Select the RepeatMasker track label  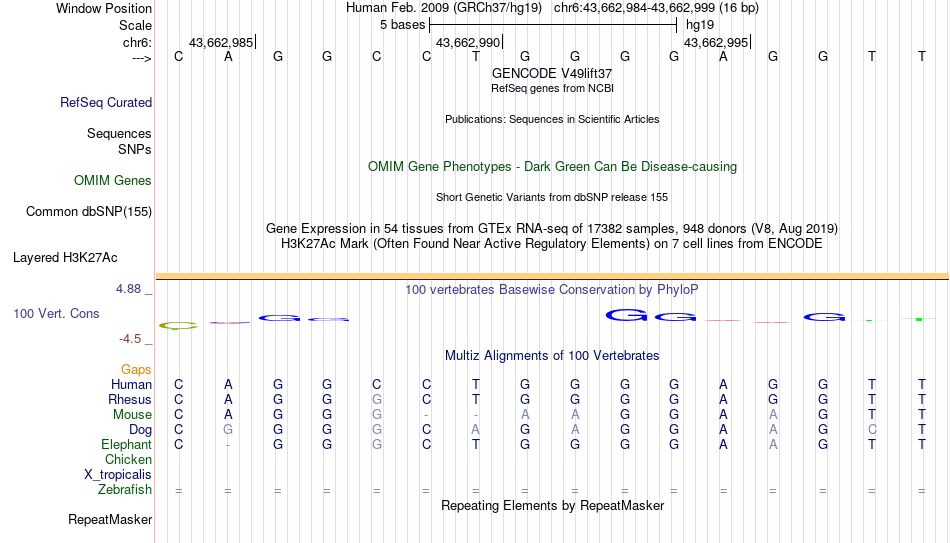point(110,519)
